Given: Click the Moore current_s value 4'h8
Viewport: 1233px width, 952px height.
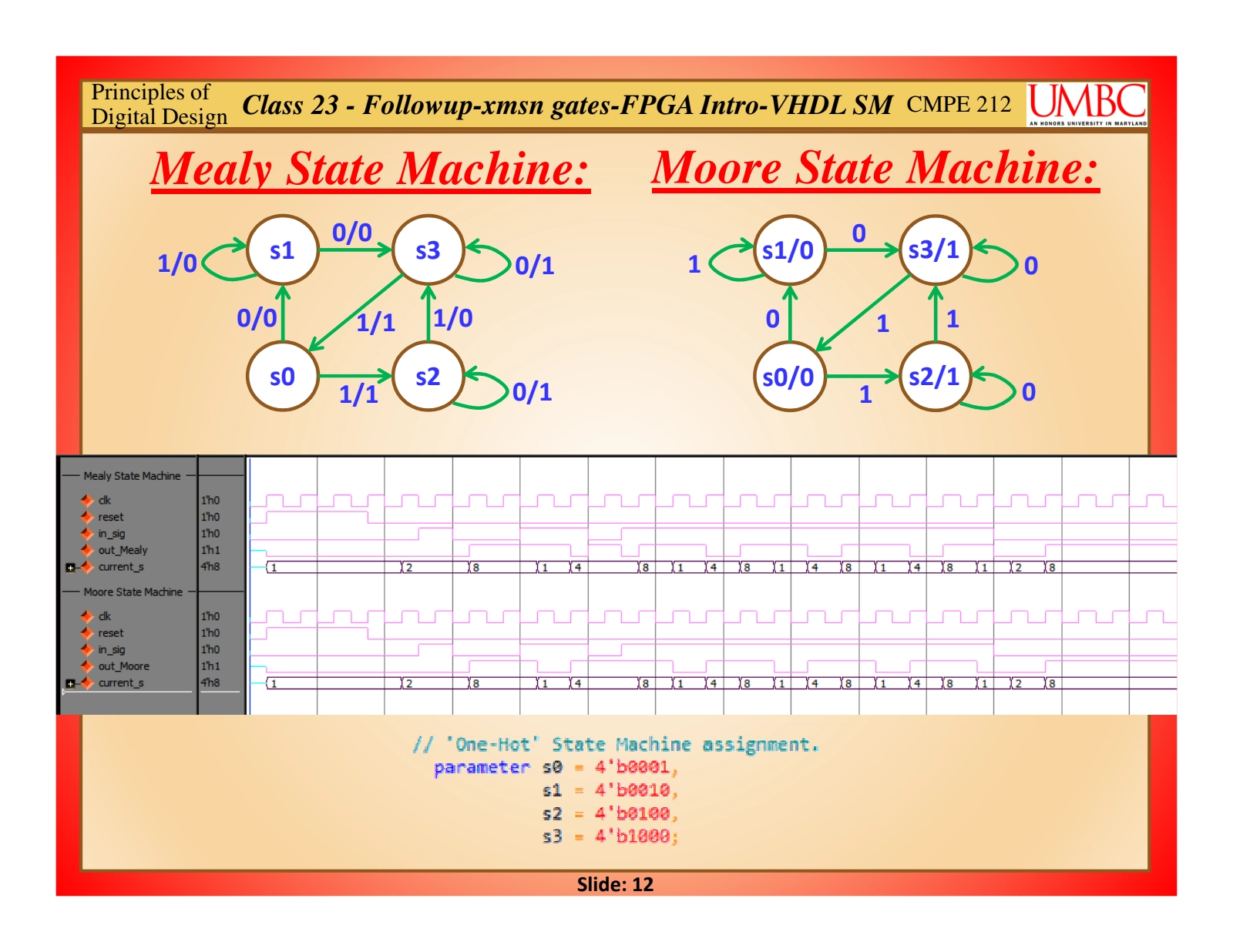Looking at the screenshot, I should 210,683.
